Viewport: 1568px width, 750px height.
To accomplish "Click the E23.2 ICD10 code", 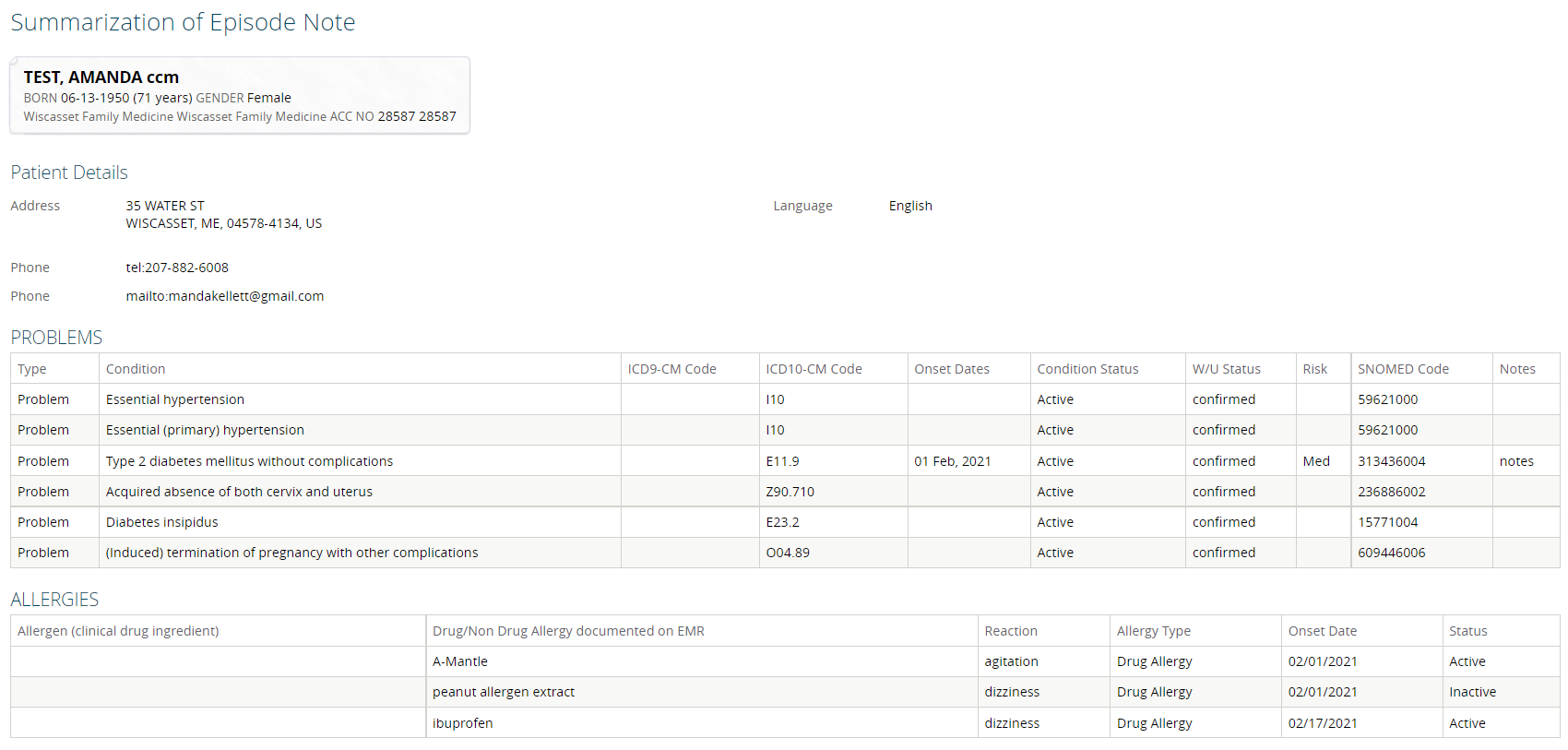I will [782, 522].
